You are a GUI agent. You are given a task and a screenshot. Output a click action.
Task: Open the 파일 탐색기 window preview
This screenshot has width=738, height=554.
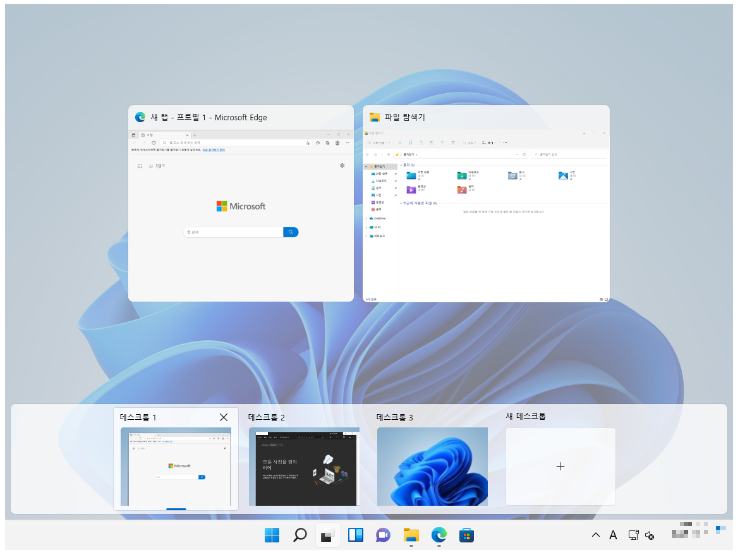[486, 203]
